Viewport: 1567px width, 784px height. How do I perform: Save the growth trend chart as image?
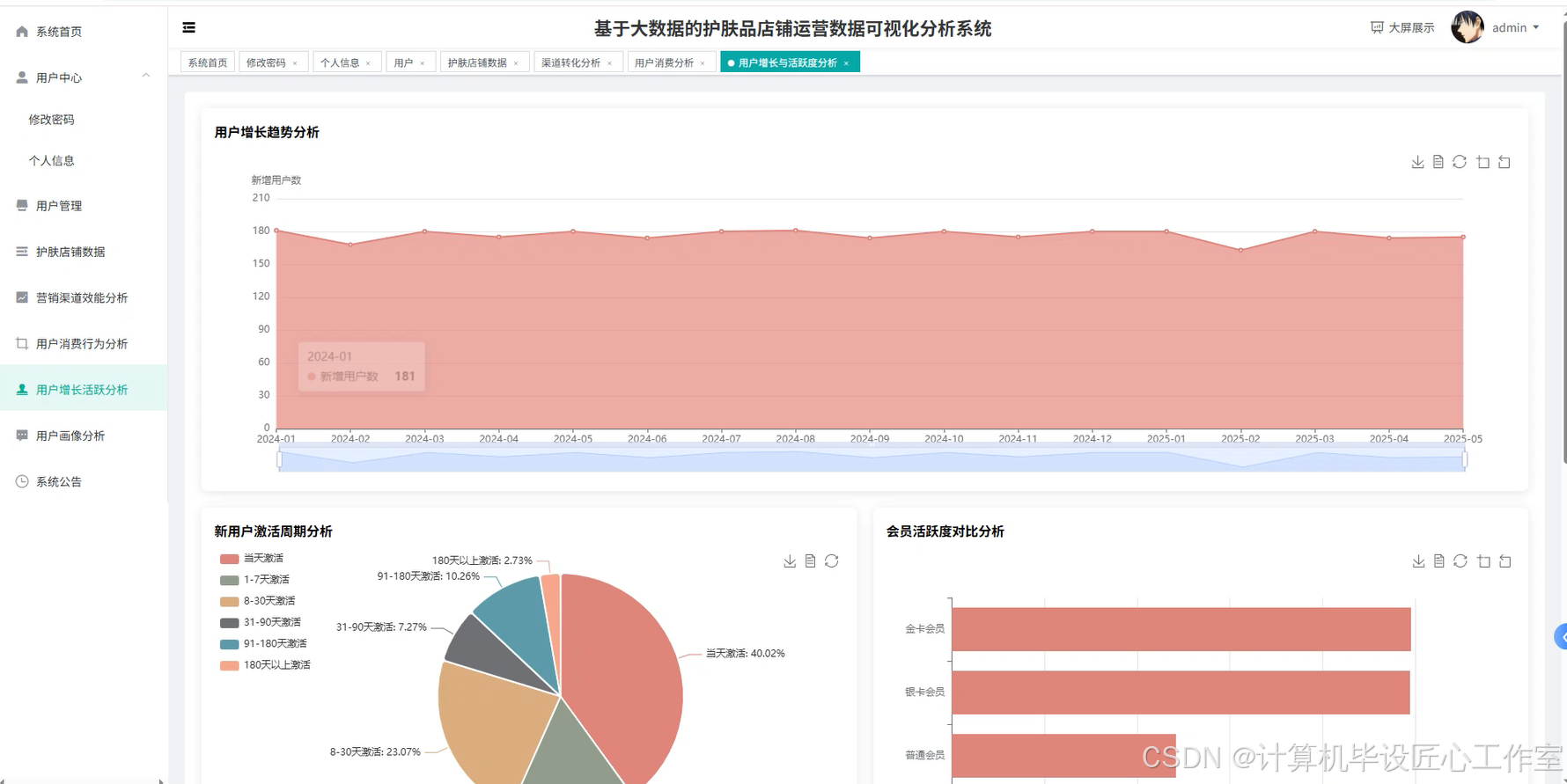coord(1417,162)
